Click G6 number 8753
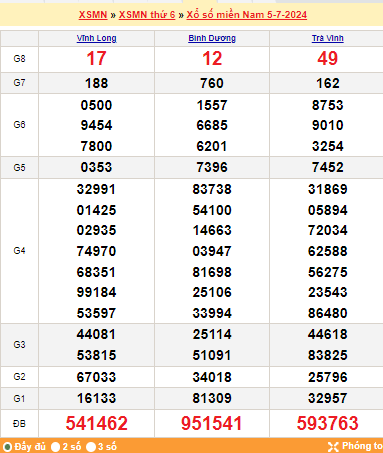This screenshot has height=453, width=383. pos(328,105)
